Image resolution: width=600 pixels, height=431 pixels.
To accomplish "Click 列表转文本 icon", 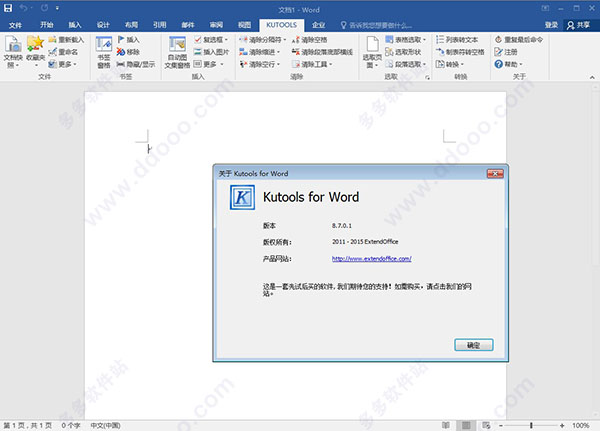I will click(457, 39).
